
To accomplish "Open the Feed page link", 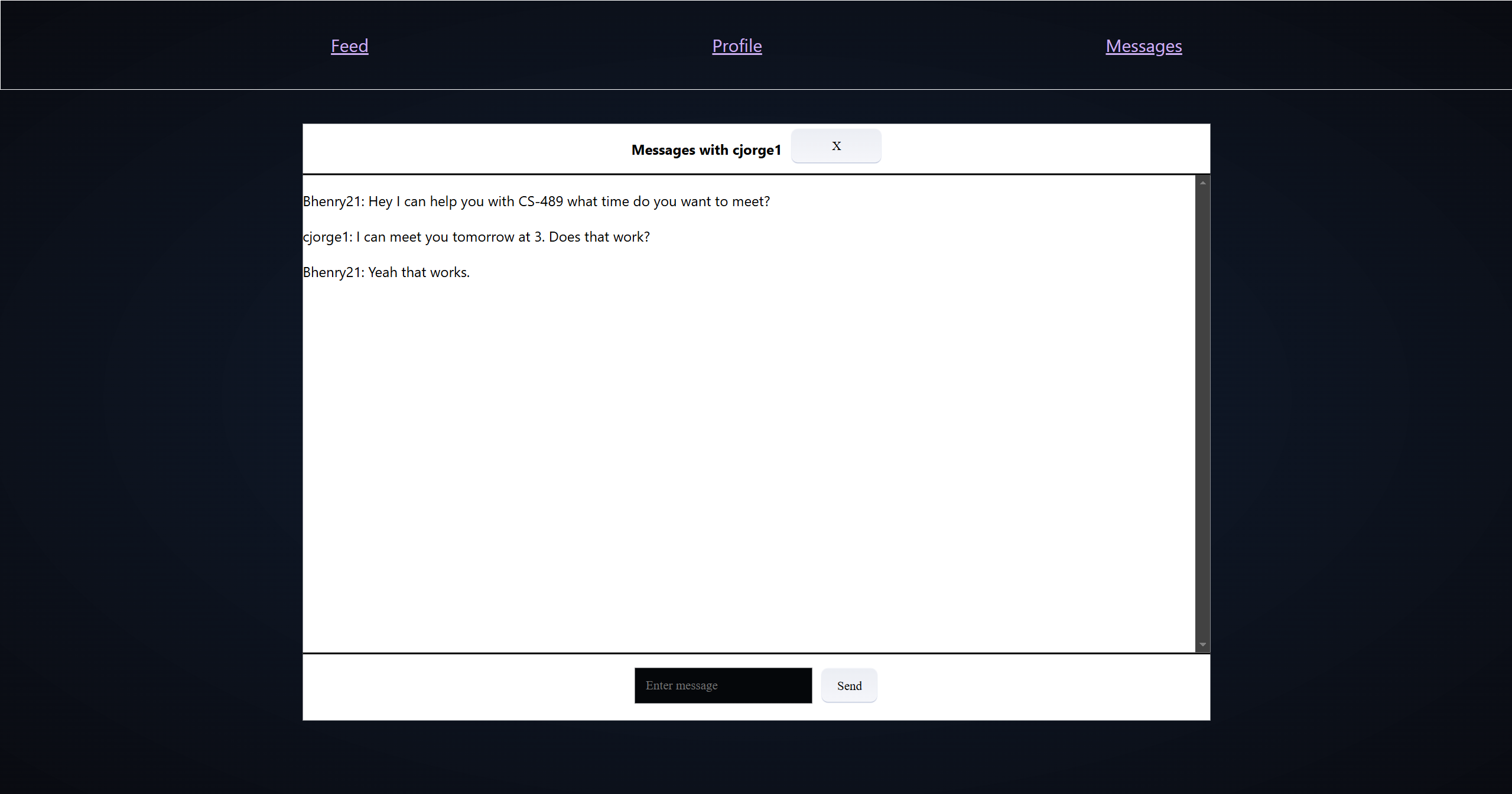I will (349, 46).
